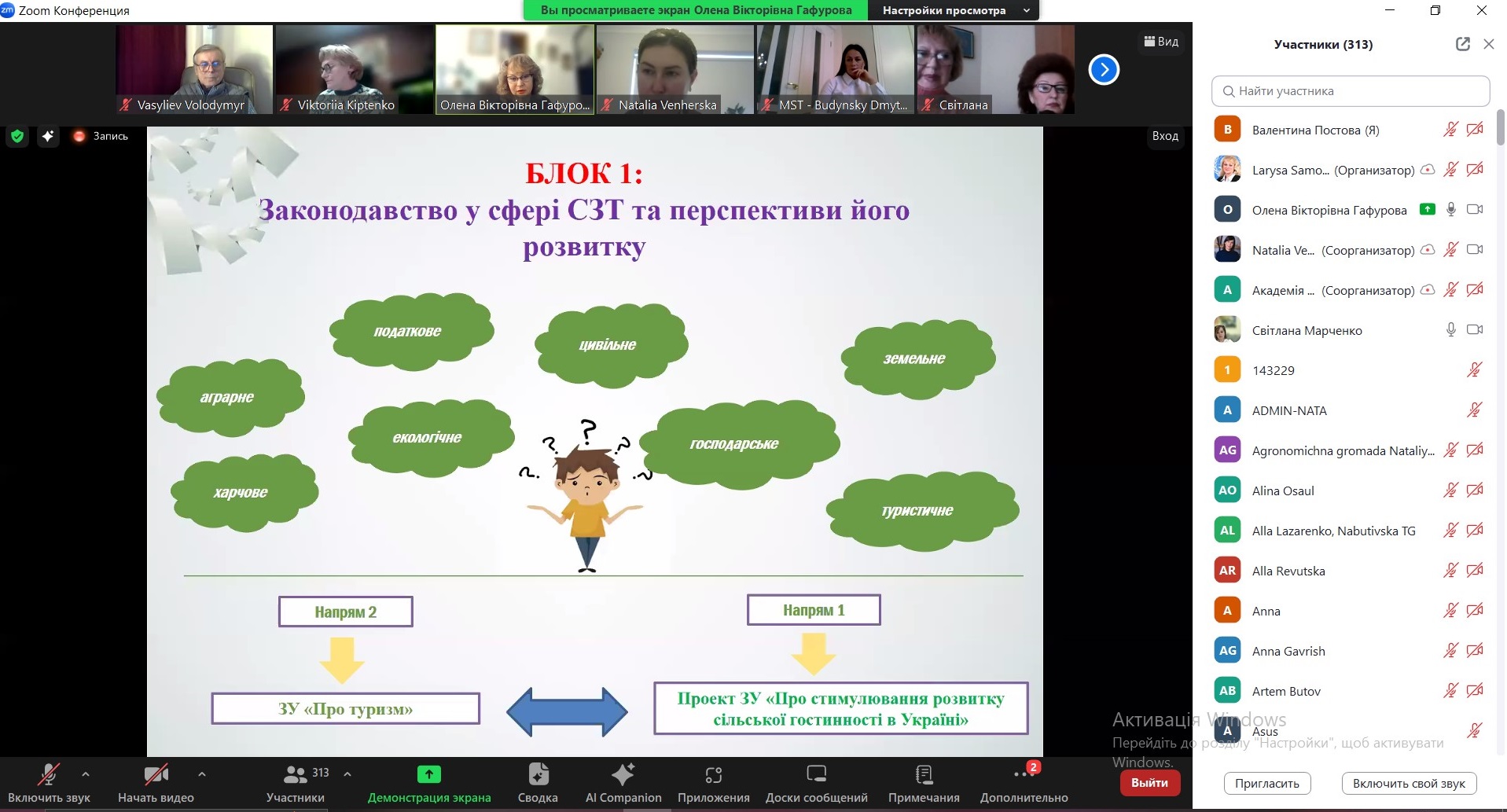Click the green encryption shield icon
The height and width of the screenshot is (812, 1507).
click(x=17, y=136)
